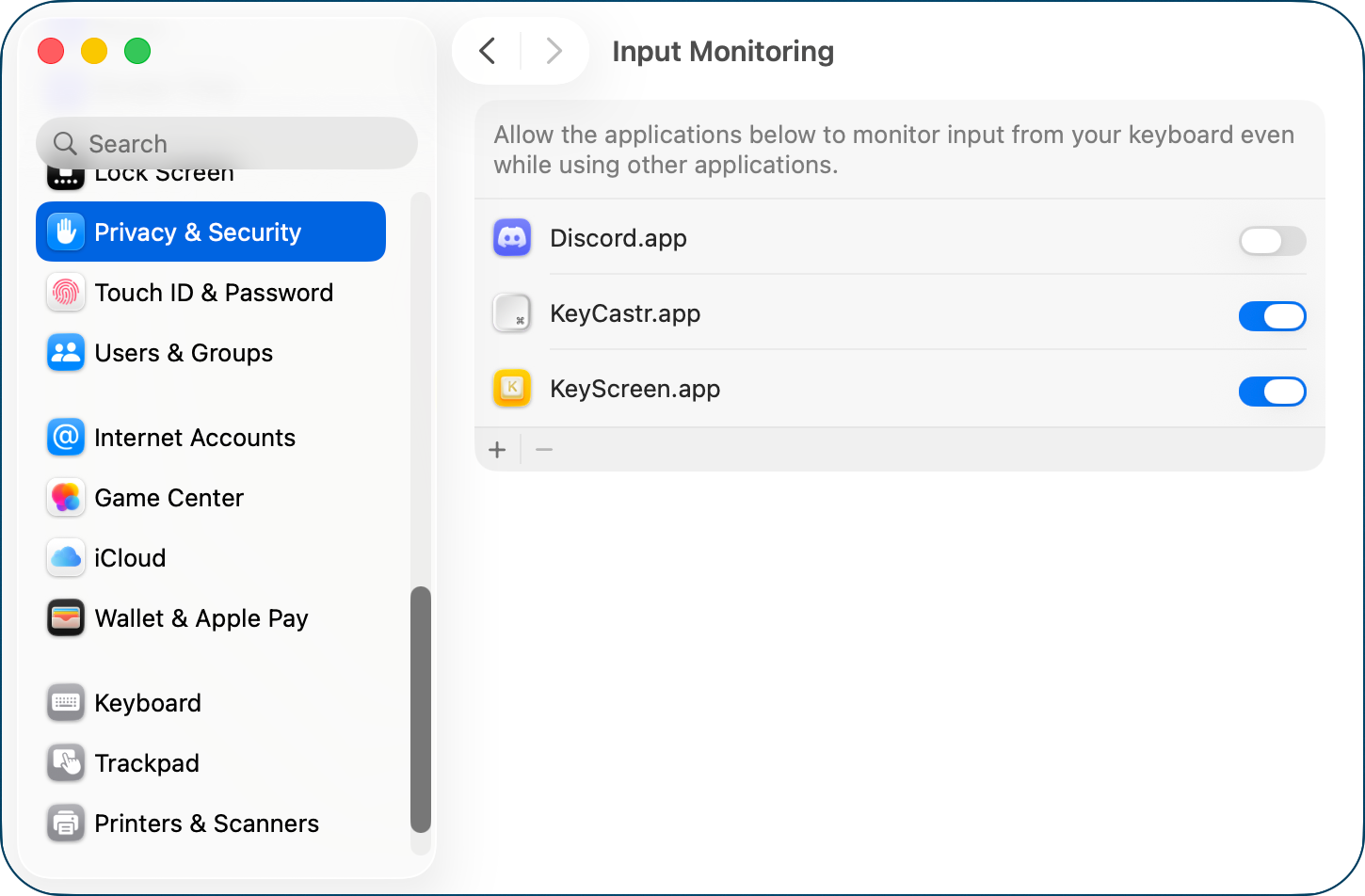Minimize the window with yellow button

94,51
